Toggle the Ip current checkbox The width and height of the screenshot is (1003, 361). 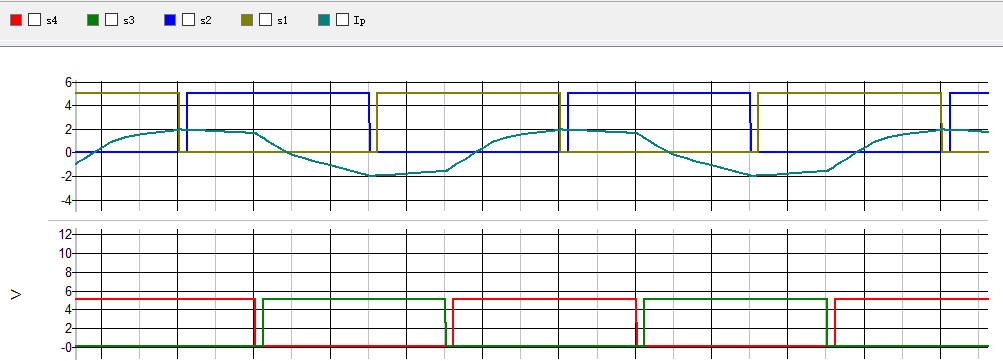point(342,20)
